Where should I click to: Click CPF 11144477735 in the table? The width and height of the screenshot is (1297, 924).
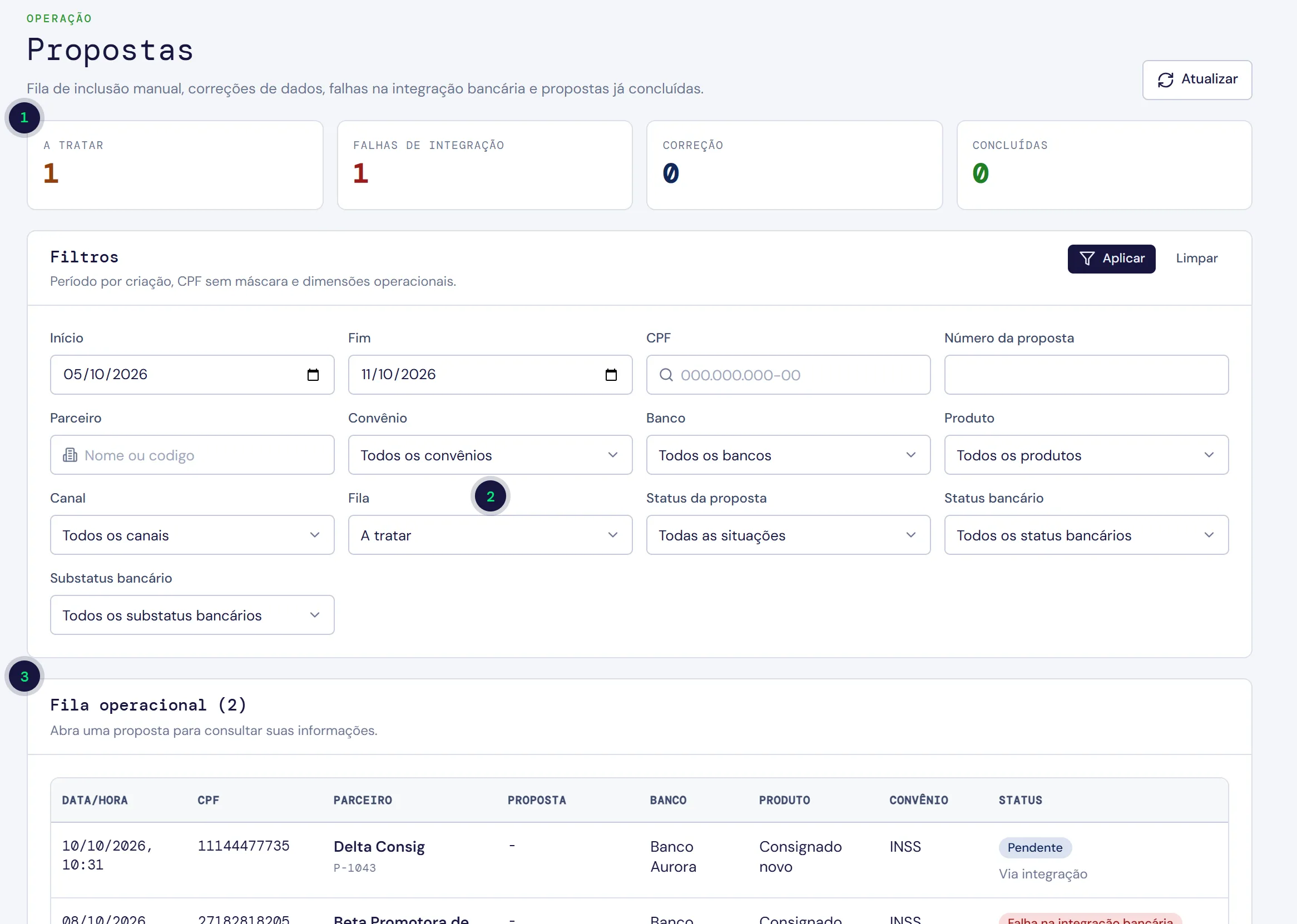click(244, 846)
